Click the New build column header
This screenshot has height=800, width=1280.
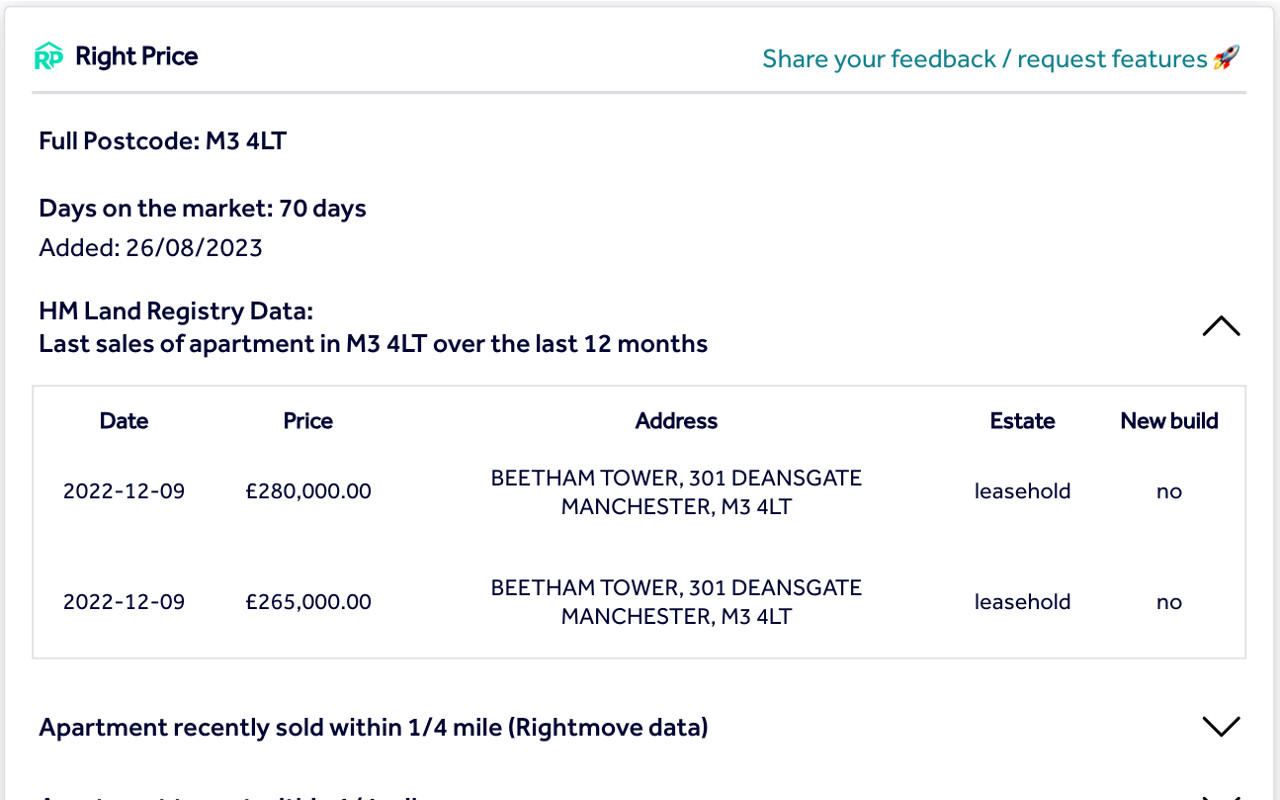(x=1169, y=421)
